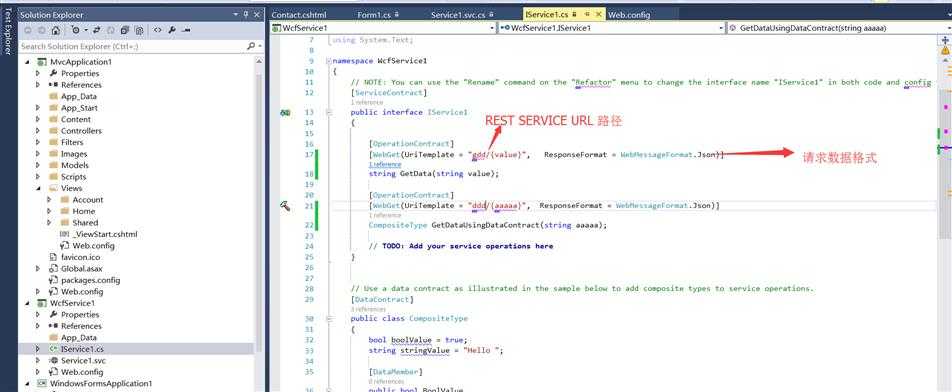Click the interface glyph beside line 13
Screen dimensions: 952x392
pos(285,112)
